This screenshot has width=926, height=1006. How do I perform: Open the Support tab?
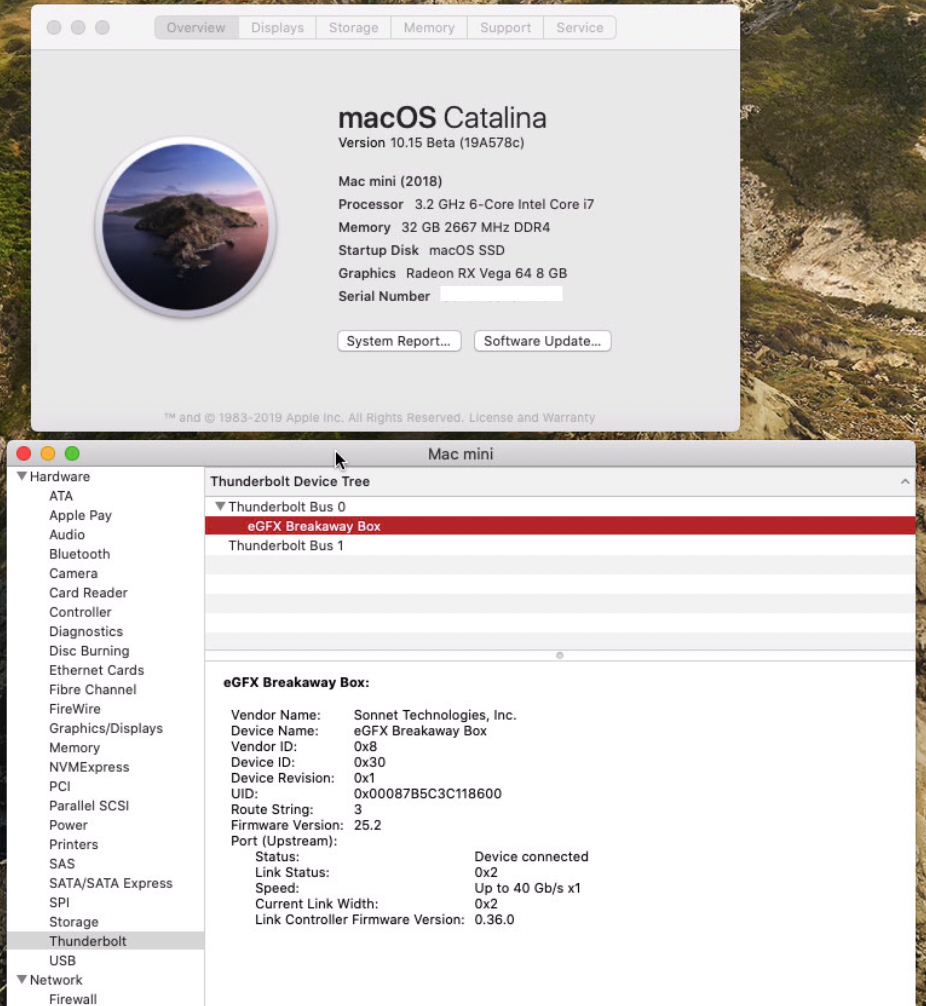point(505,28)
